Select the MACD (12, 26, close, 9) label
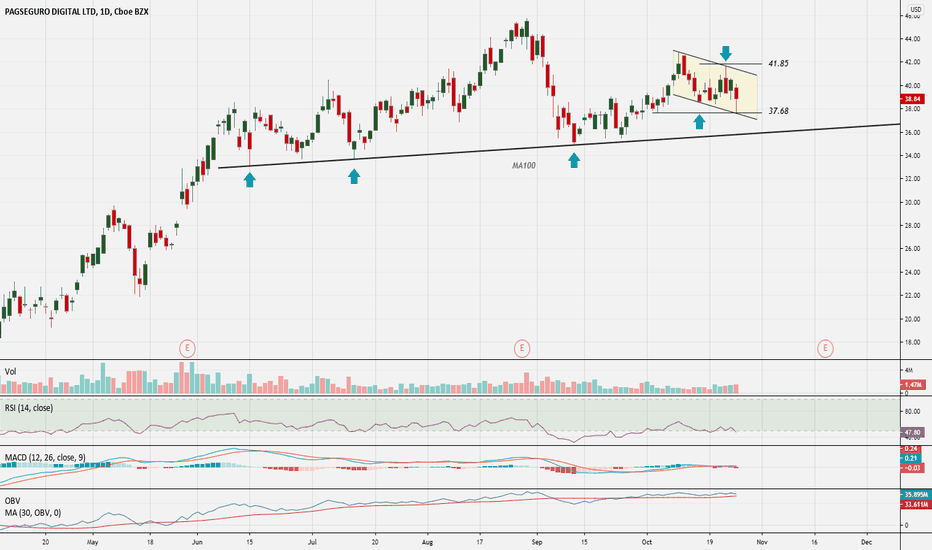The width and height of the screenshot is (932, 550). (45, 457)
